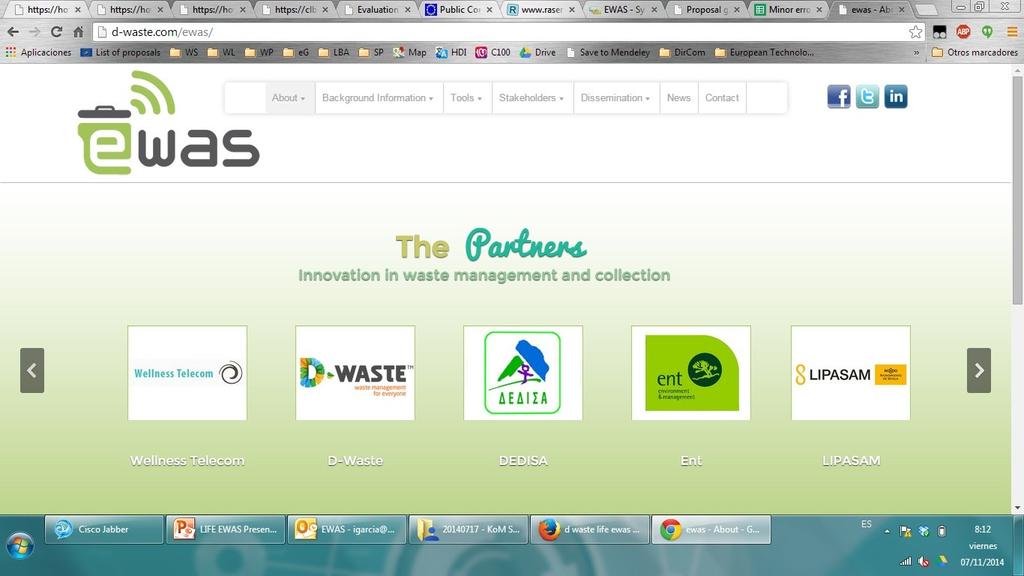Click the ES language indicator

coord(866,524)
